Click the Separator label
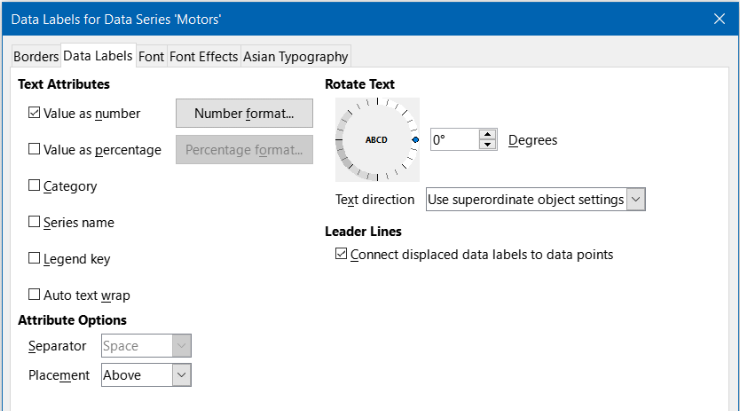 [57, 346]
